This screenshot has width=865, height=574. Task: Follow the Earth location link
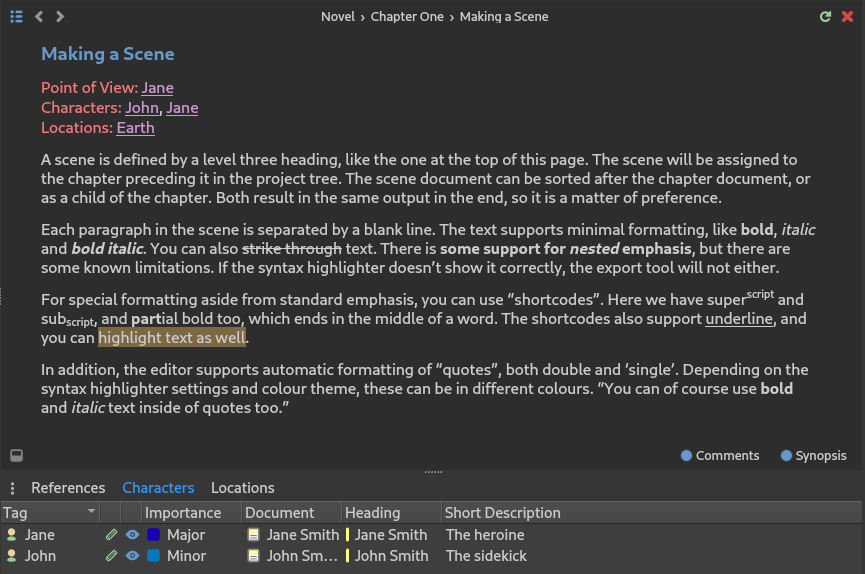coord(136,127)
